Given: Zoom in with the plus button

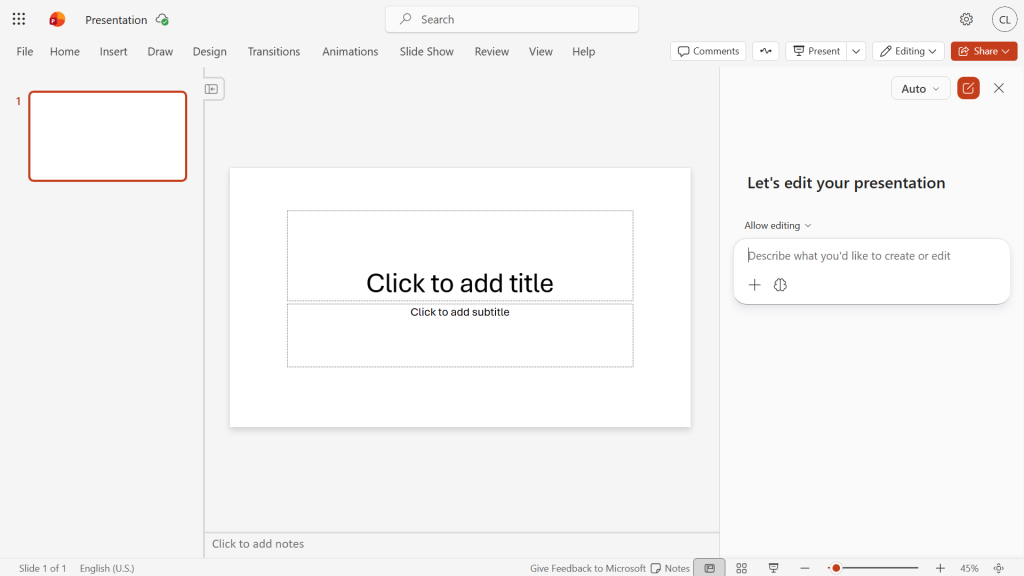Looking at the screenshot, I should coord(940,568).
